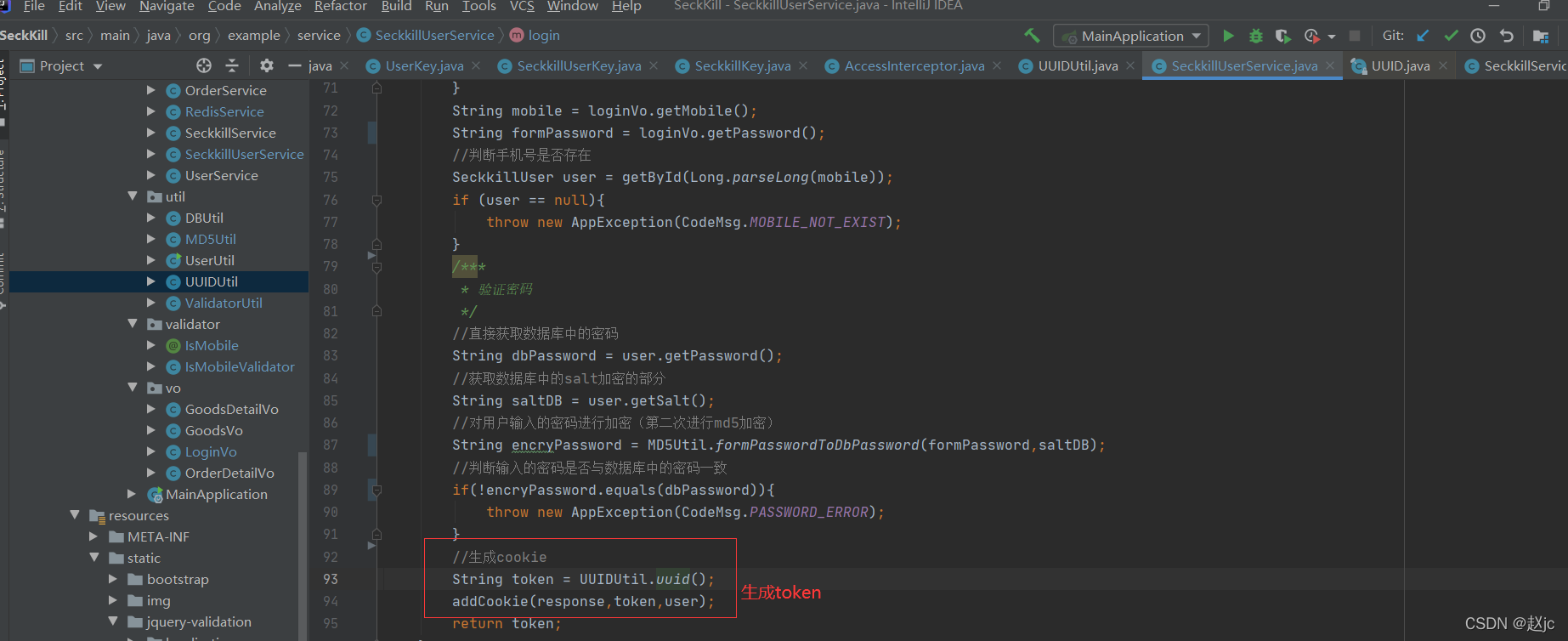Fold the if block at line 76
This screenshot has width=1568, height=641.
click(376, 200)
